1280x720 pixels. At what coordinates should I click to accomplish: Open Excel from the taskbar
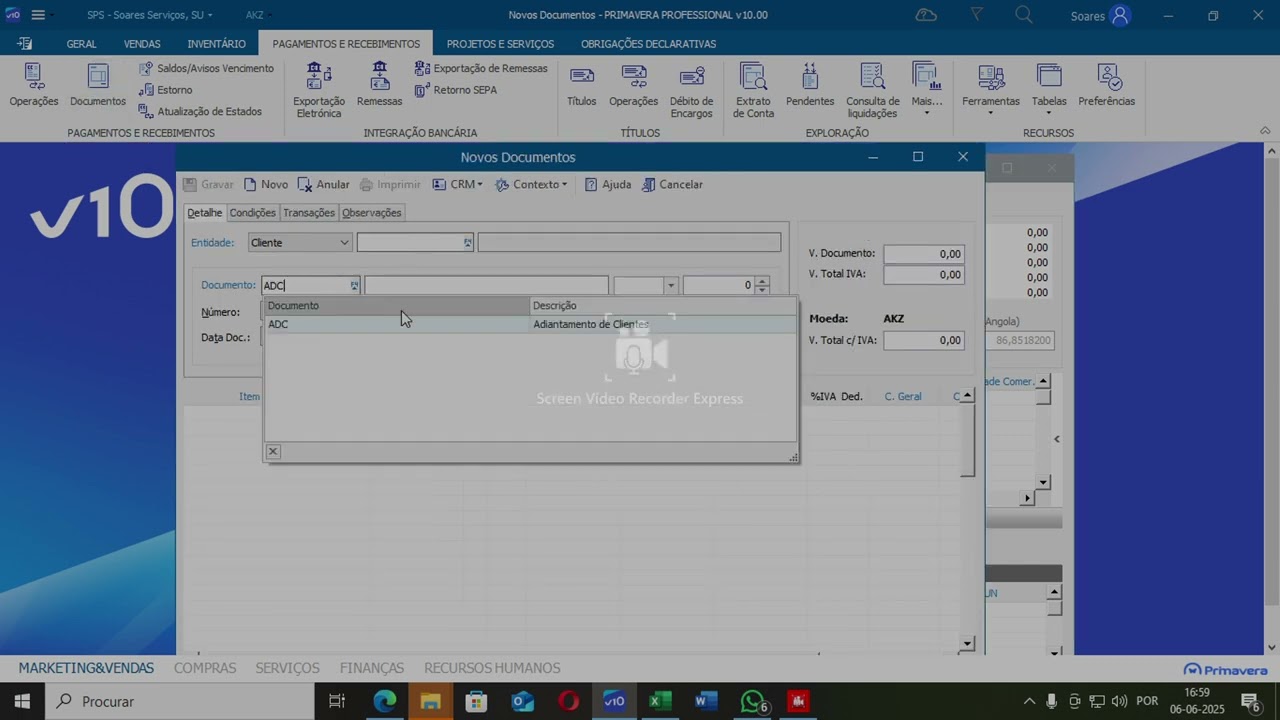[660, 701]
